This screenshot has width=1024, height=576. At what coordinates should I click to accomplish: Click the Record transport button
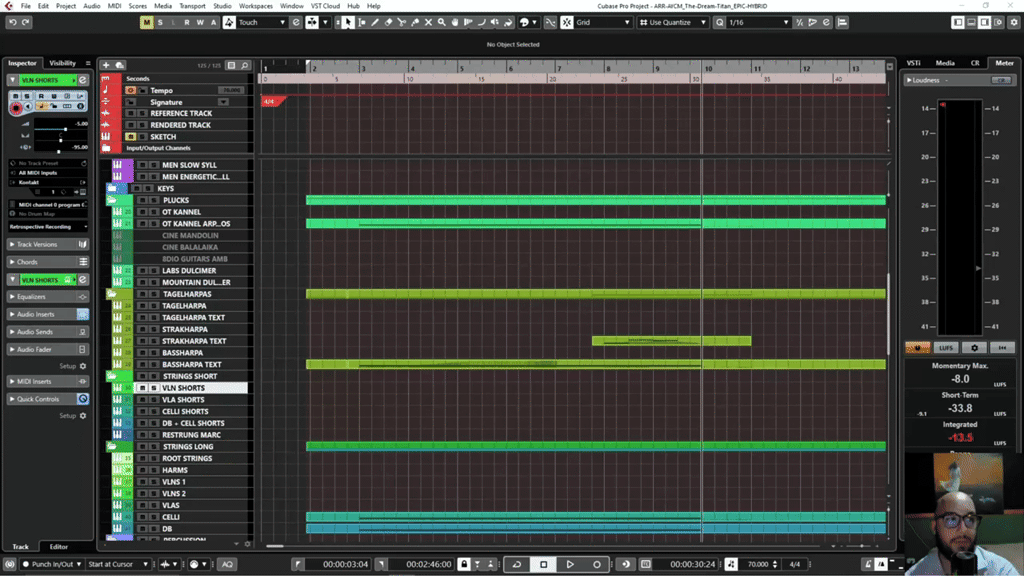point(597,564)
